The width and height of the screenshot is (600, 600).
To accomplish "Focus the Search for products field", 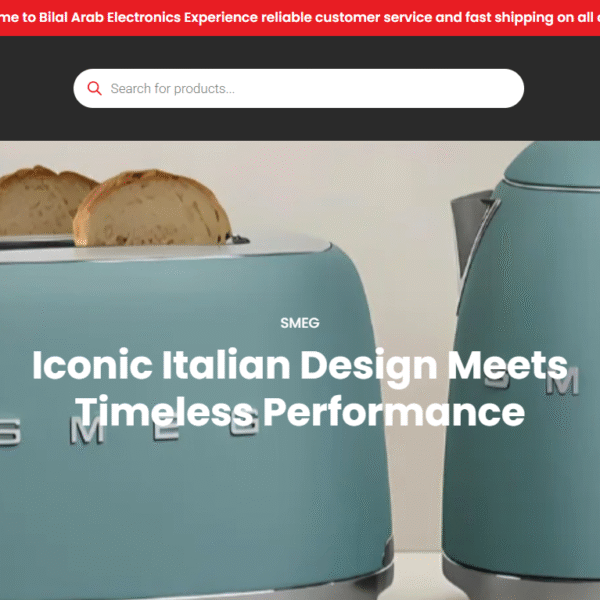I will point(298,88).
